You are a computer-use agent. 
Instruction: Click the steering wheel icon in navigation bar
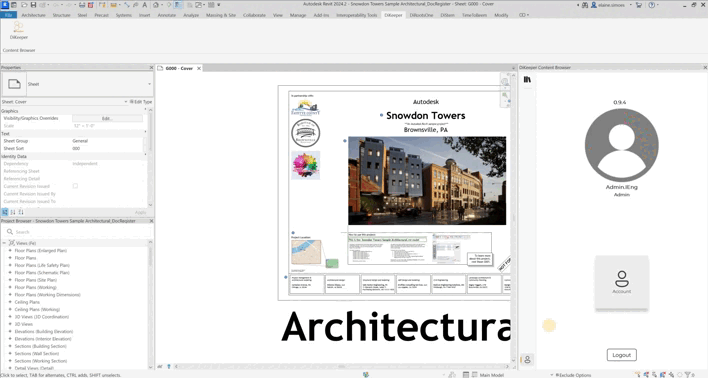tap(505, 81)
